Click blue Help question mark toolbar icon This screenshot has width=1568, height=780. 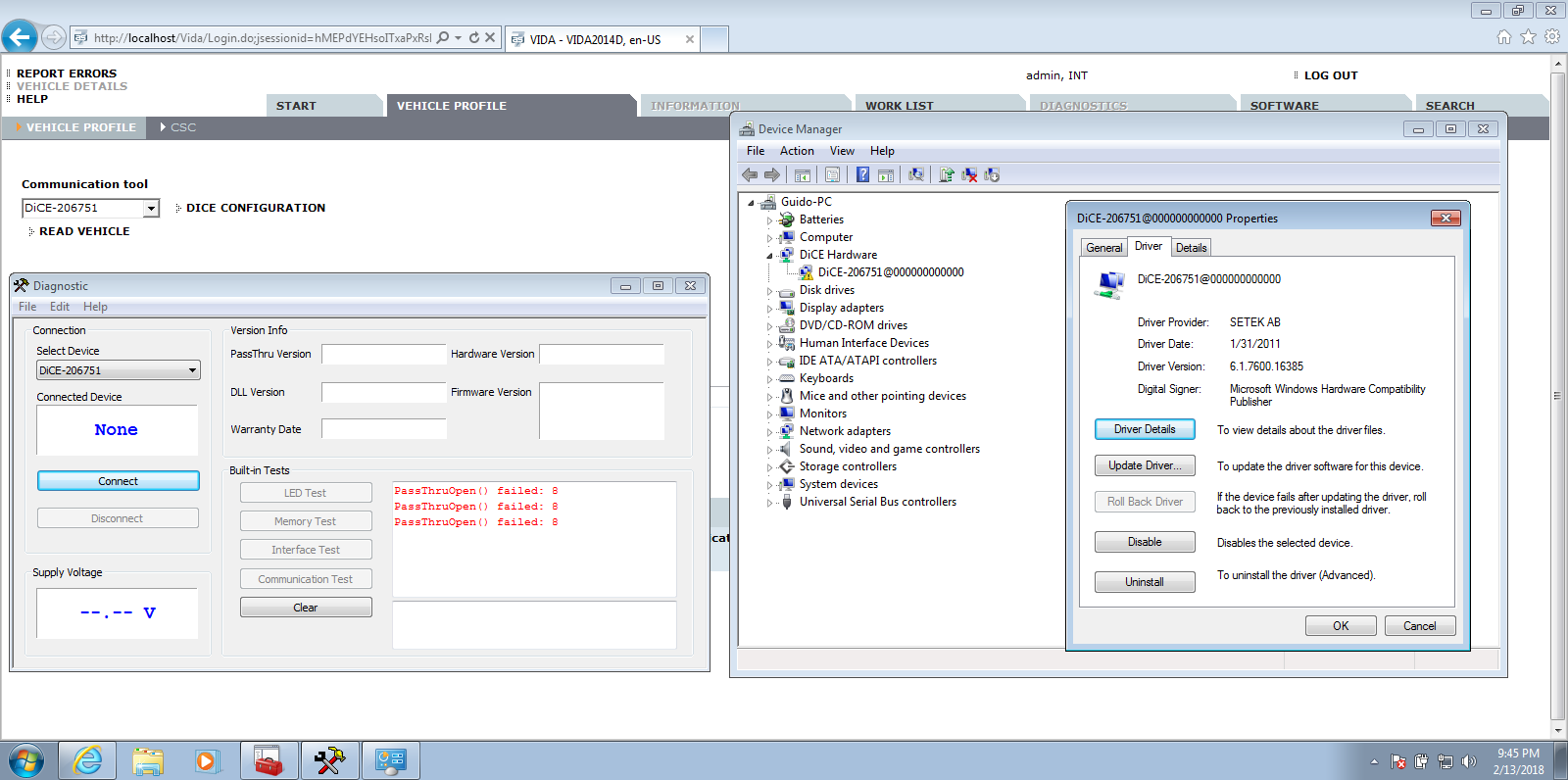point(862,174)
